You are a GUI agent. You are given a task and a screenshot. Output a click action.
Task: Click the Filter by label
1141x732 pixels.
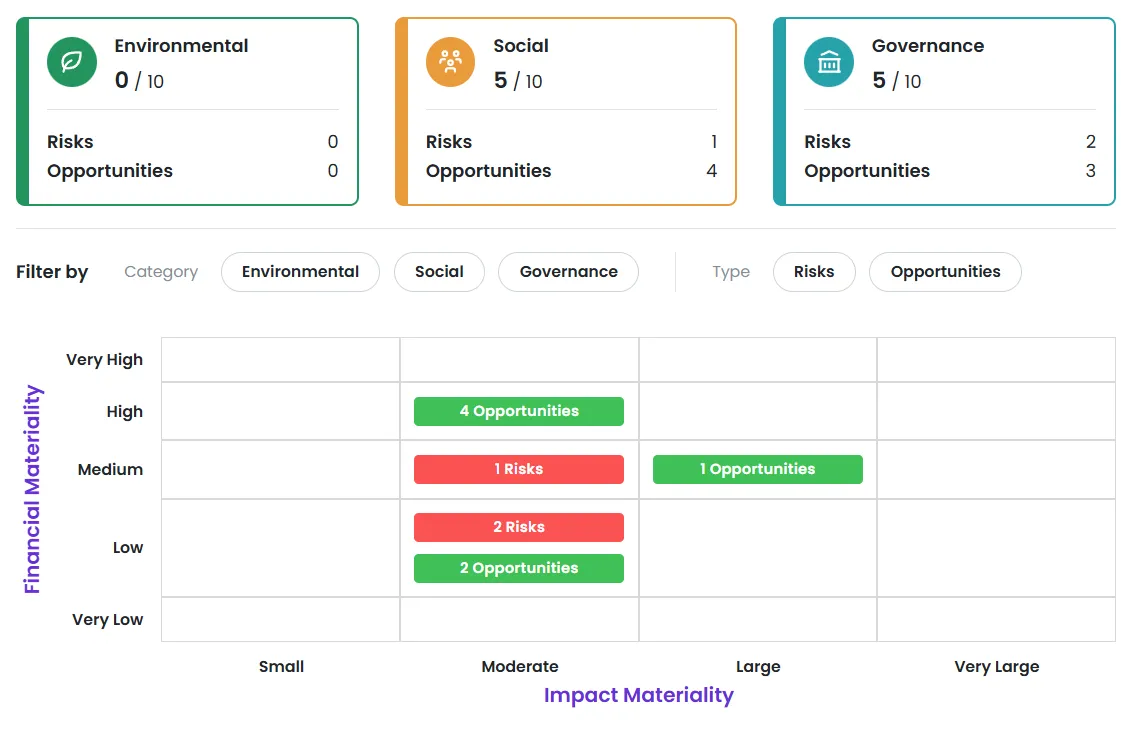[52, 271]
